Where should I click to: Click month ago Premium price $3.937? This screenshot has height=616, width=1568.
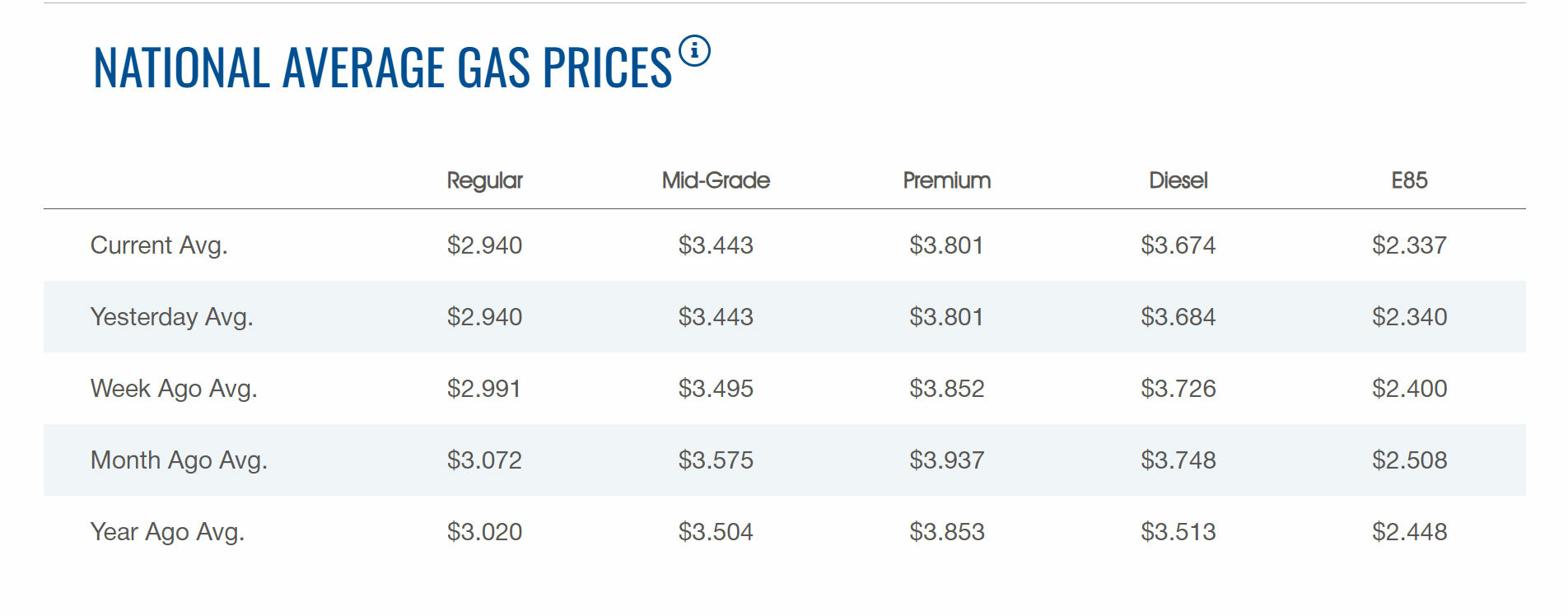946,460
